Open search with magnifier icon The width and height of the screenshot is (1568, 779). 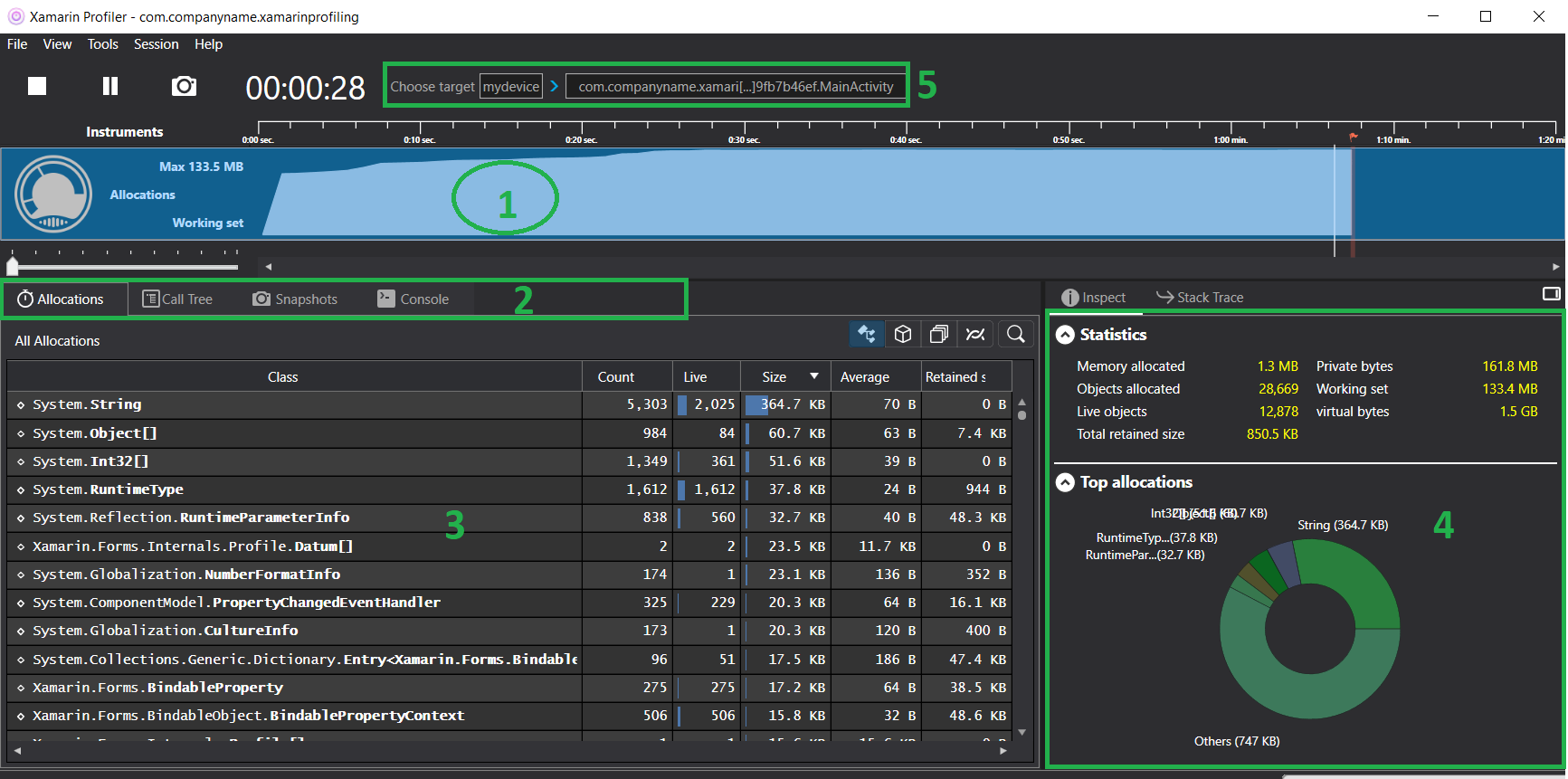click(x=1016, y=334)
